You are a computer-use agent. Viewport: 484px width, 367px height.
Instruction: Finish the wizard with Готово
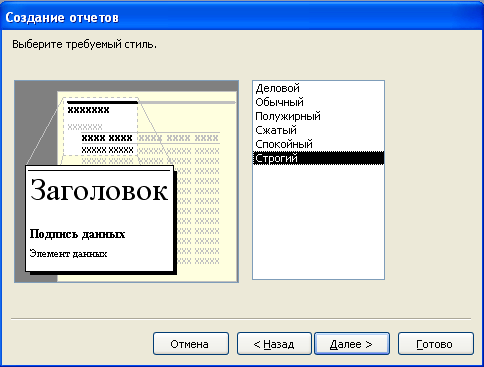pos(435,344)
